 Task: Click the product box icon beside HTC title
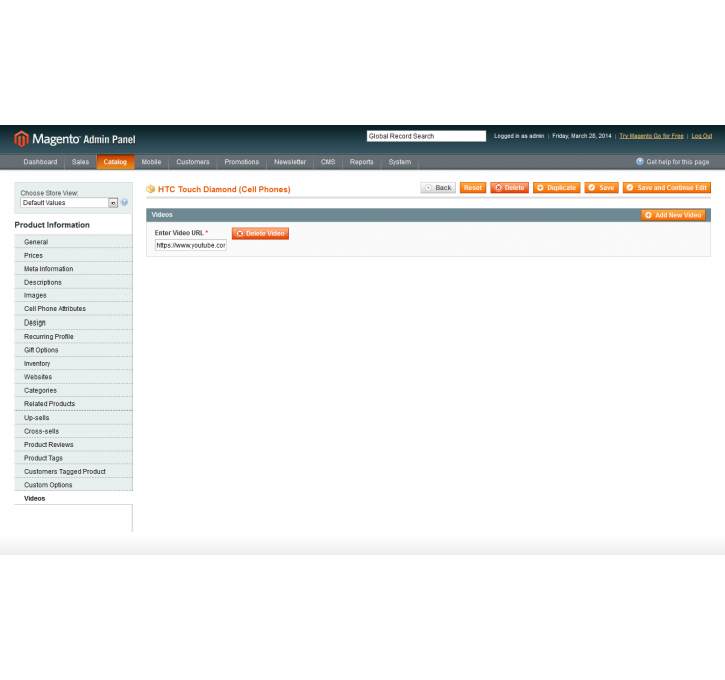pyautogui.click(x=150, y=189)
